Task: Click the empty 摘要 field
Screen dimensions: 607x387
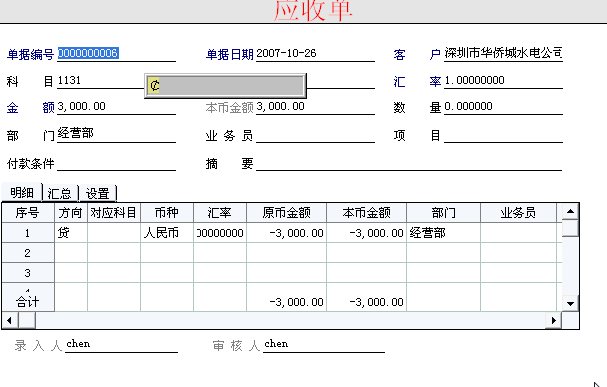Action: [x=408, y=163]
